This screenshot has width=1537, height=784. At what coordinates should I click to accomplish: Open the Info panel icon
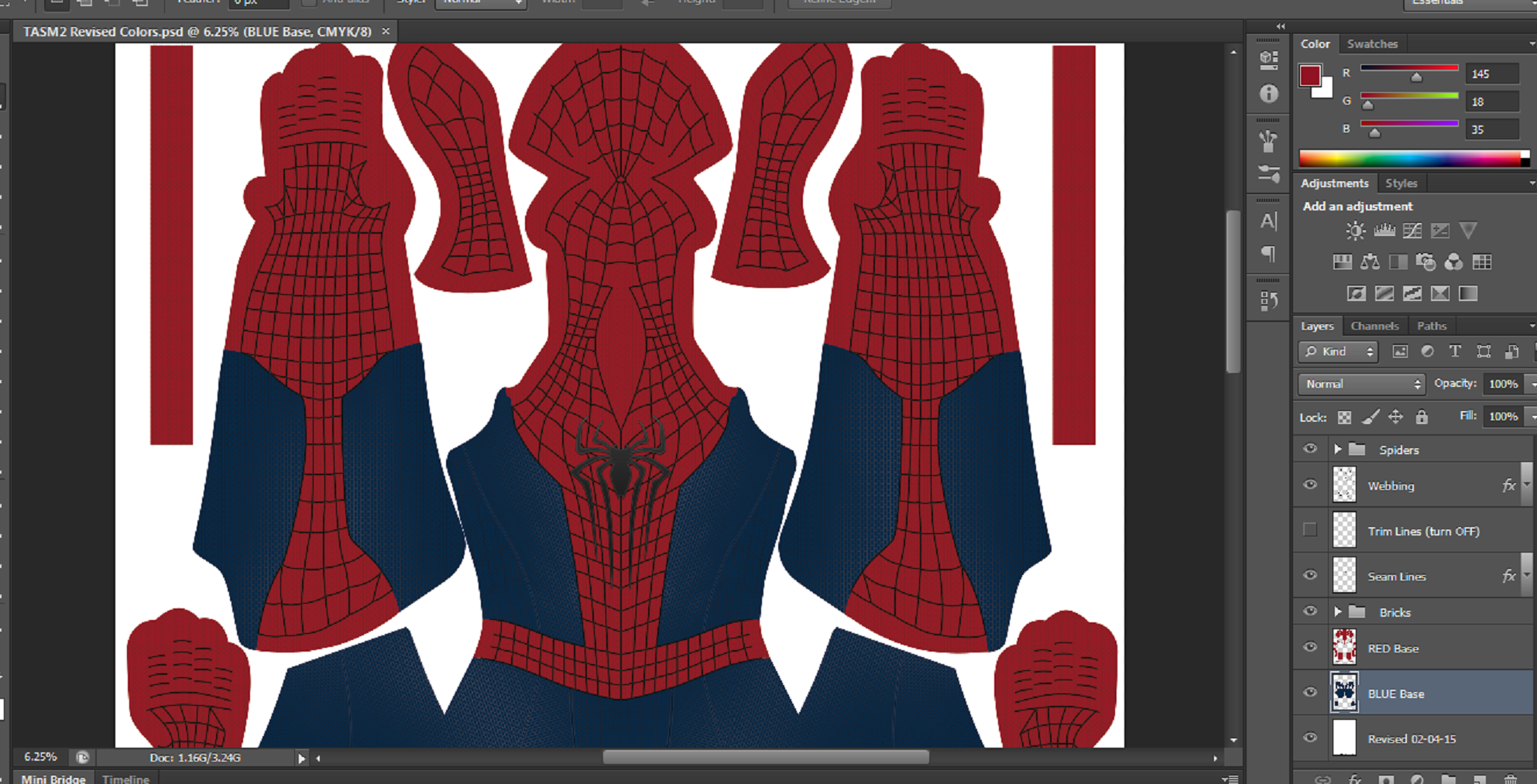[x=1268, y=94]
